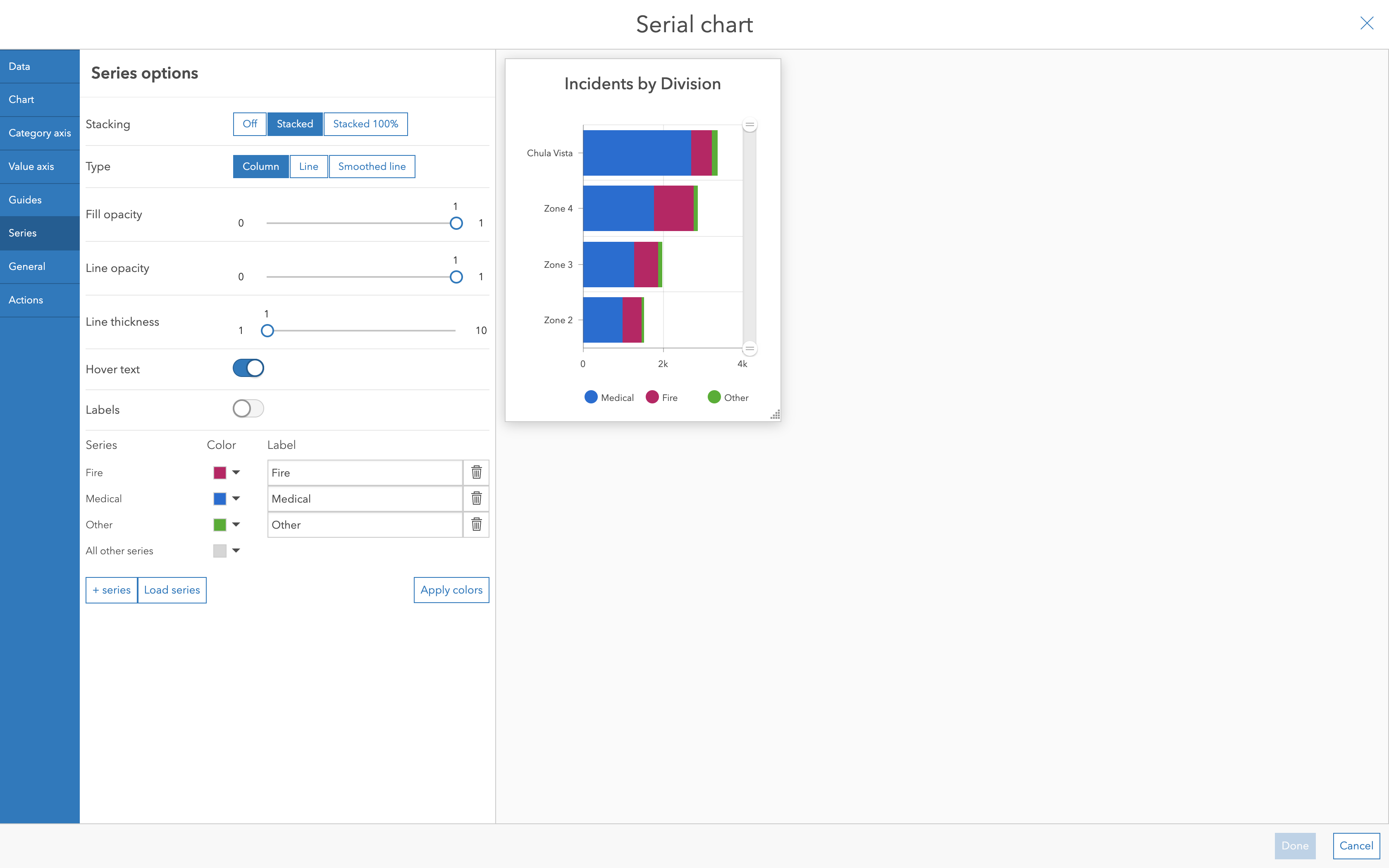Click the Medical label text field

(x=365, y=499)
